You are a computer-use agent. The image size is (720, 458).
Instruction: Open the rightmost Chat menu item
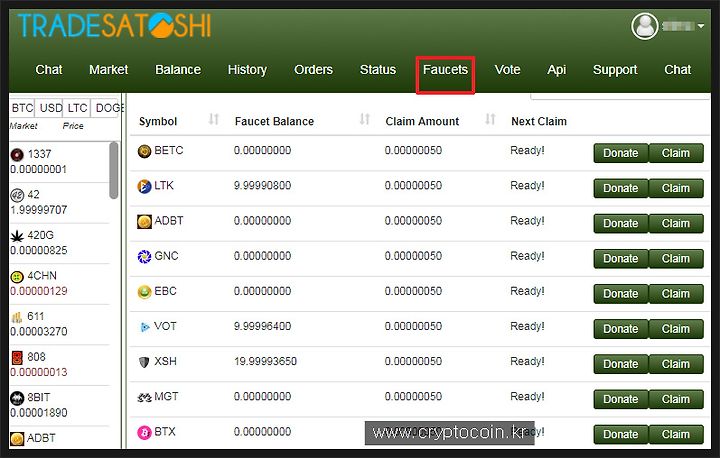coord(677,70)
